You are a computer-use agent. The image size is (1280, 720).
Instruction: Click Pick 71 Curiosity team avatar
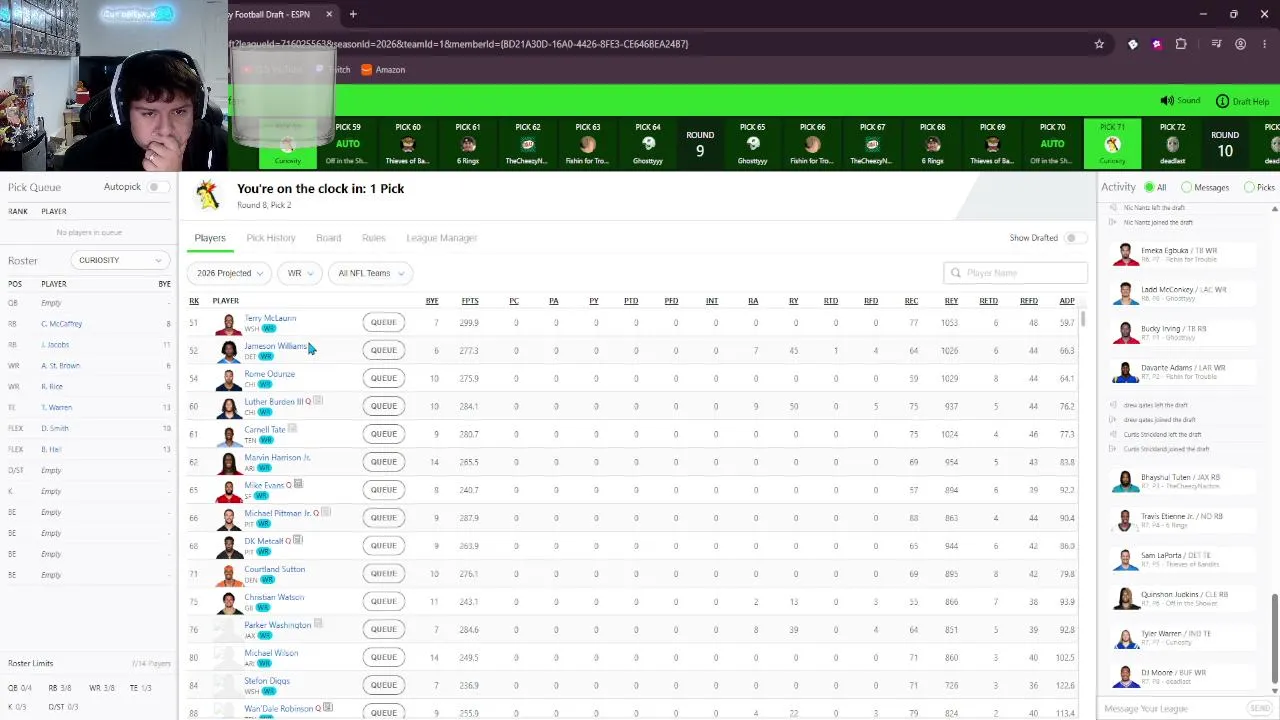[x=1112, y=145]
